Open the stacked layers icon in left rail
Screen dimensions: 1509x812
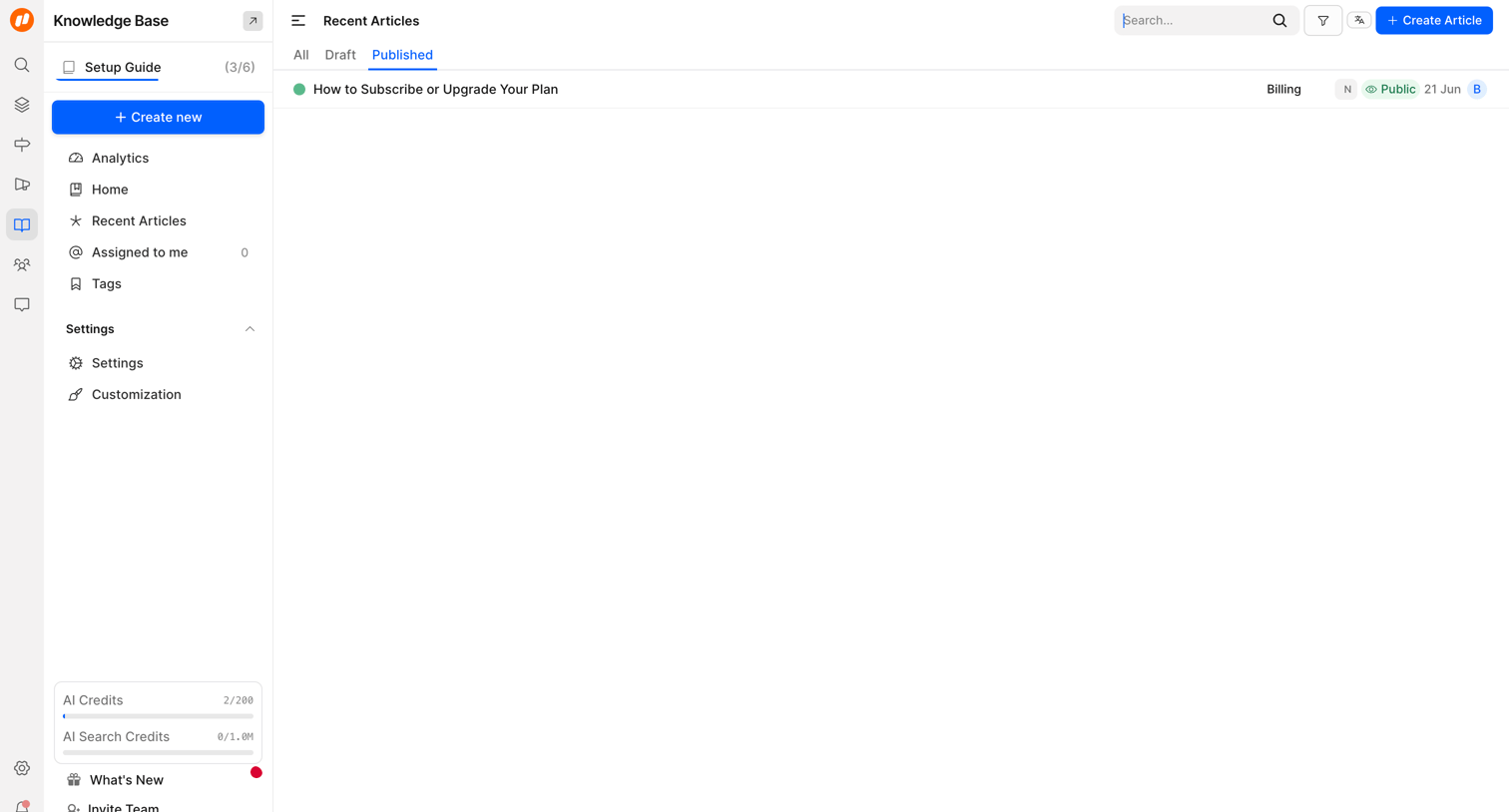[22, 105]
